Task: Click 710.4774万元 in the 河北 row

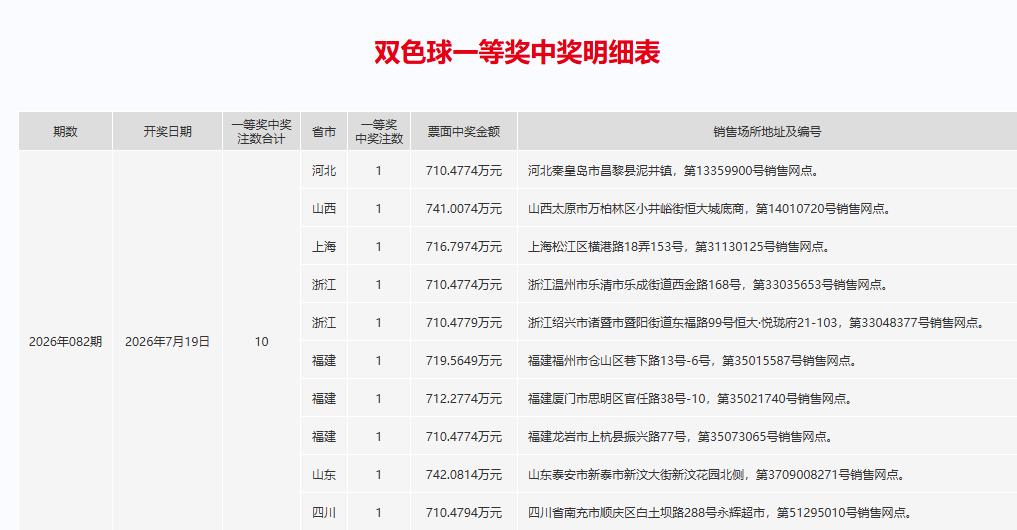Action: (x=464, y=171)
